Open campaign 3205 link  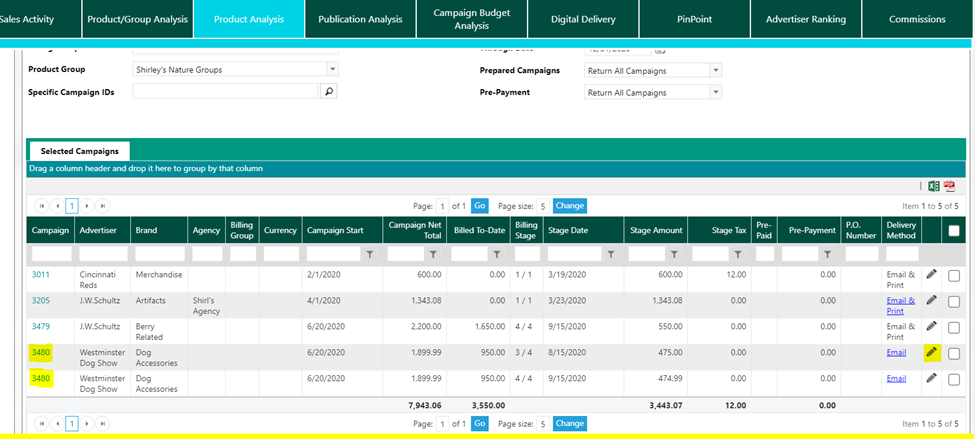(x=41, y=300)
